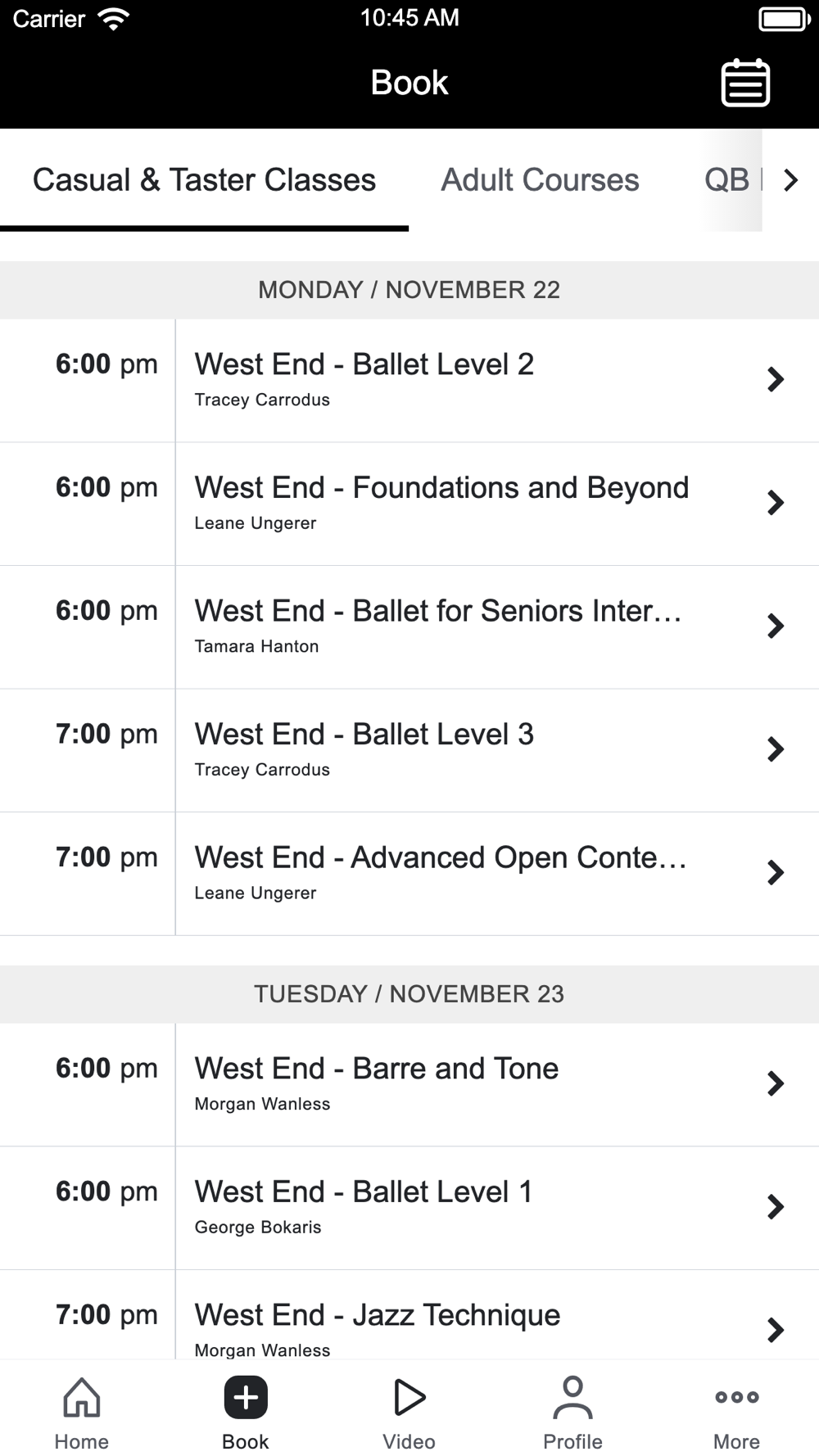The image size is (819, 1456).
Task: Open Advanced Open Contemporary class
Action: 440,873
